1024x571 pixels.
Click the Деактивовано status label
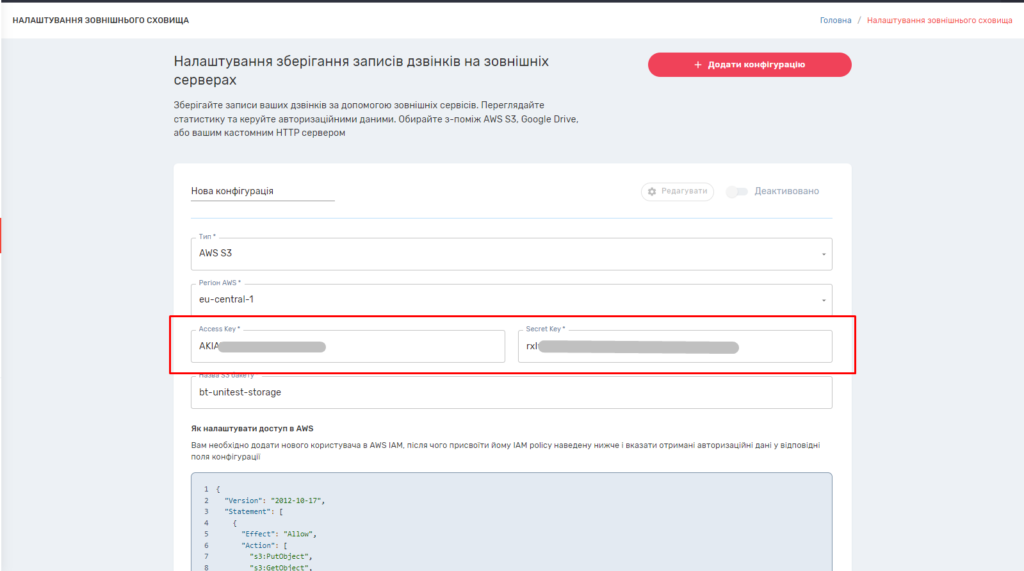(x=787, y=191)
